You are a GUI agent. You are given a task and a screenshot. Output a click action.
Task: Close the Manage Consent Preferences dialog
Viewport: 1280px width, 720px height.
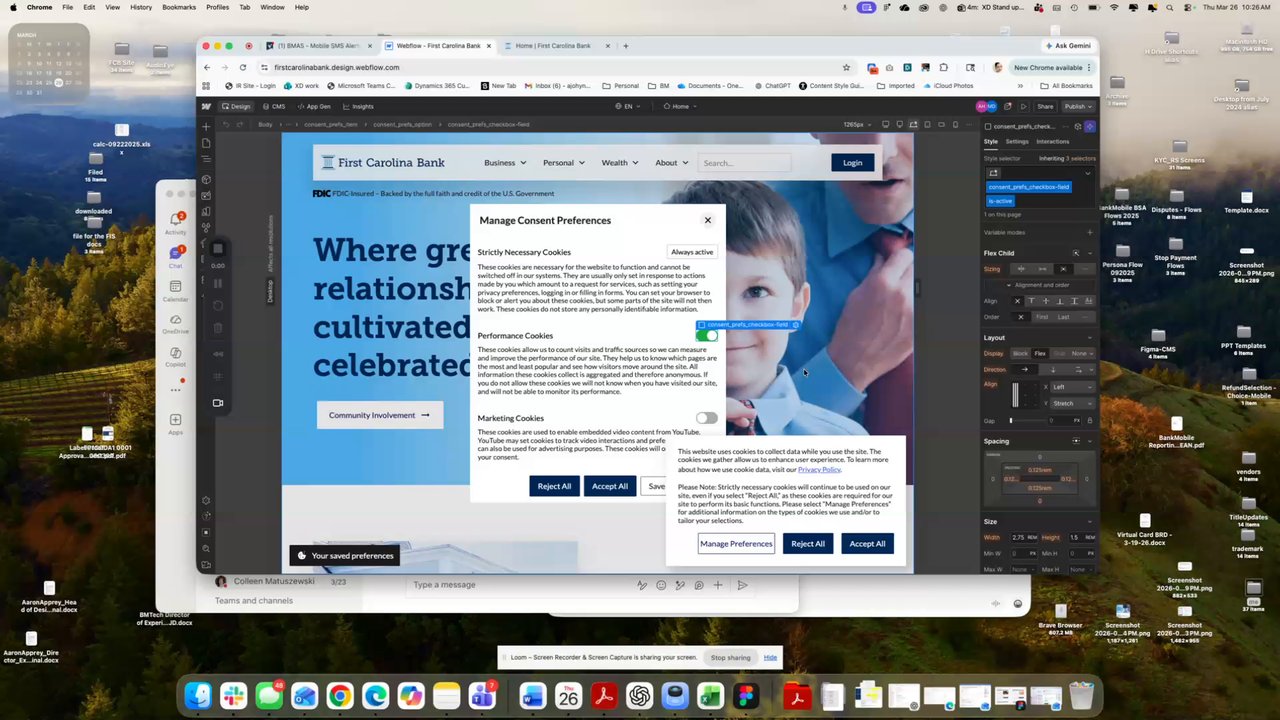pos(707,220)
